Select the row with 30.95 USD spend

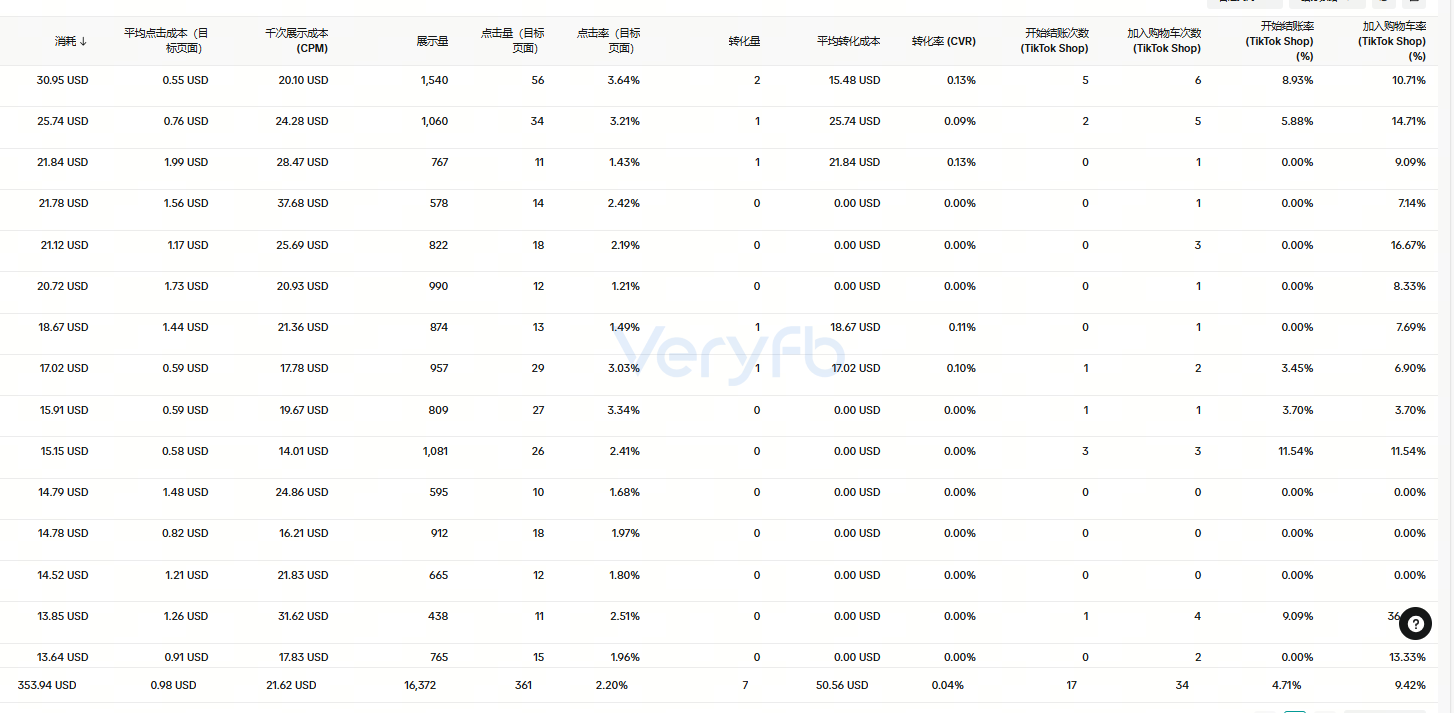coord(727,80)
